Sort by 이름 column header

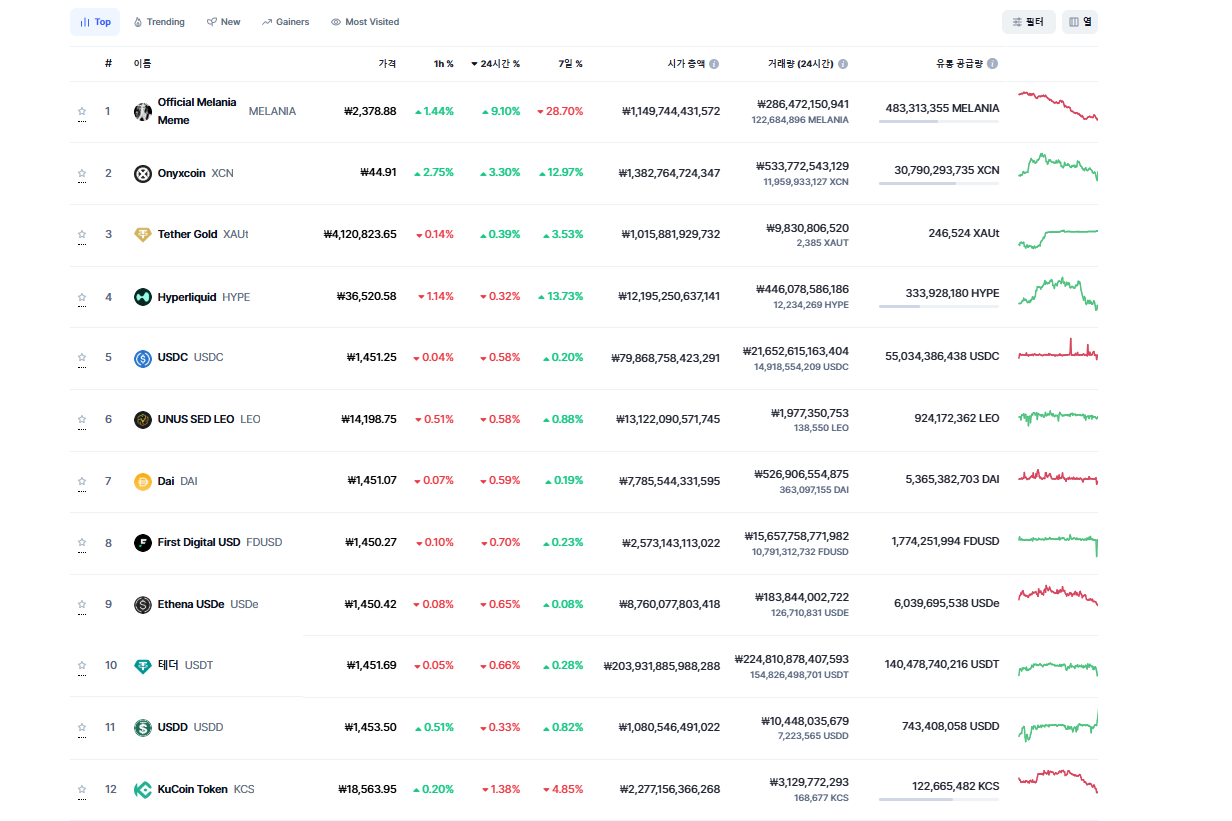coord(143,64)
